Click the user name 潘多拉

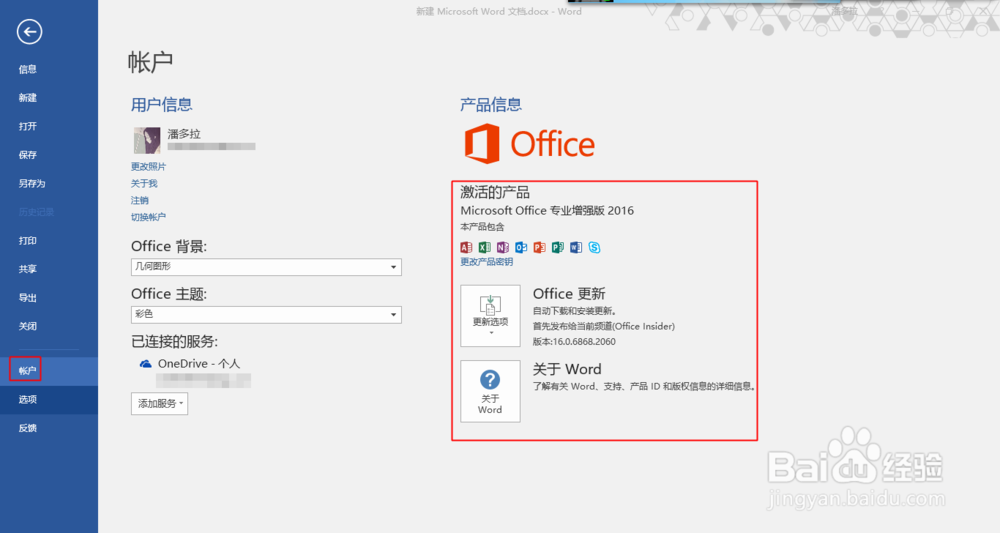click(184, 134)
